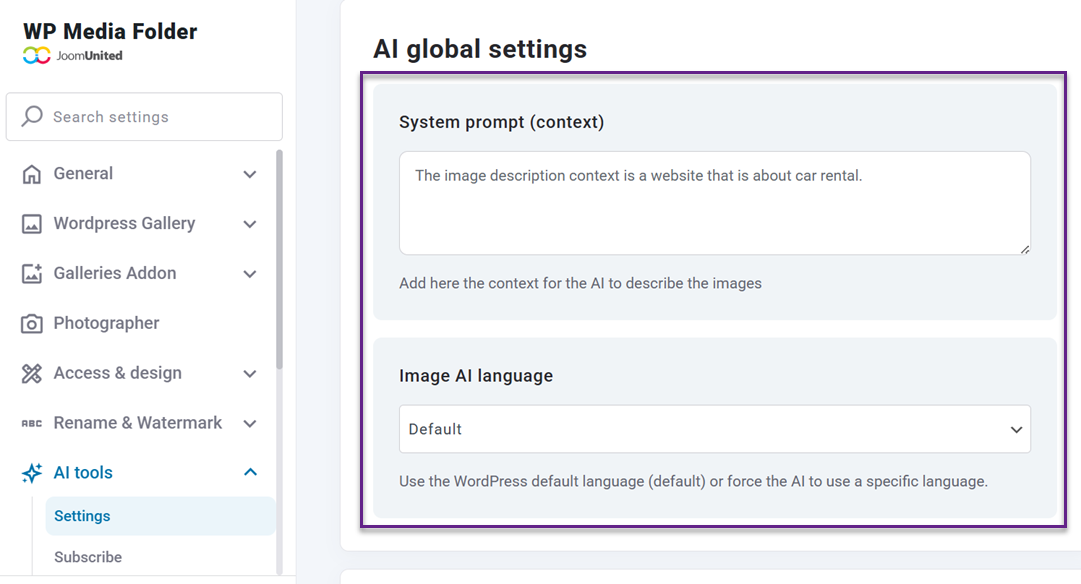The image size is (1081, 584).
Task: Open the Photographer camera icon
Action: point(31,322)
